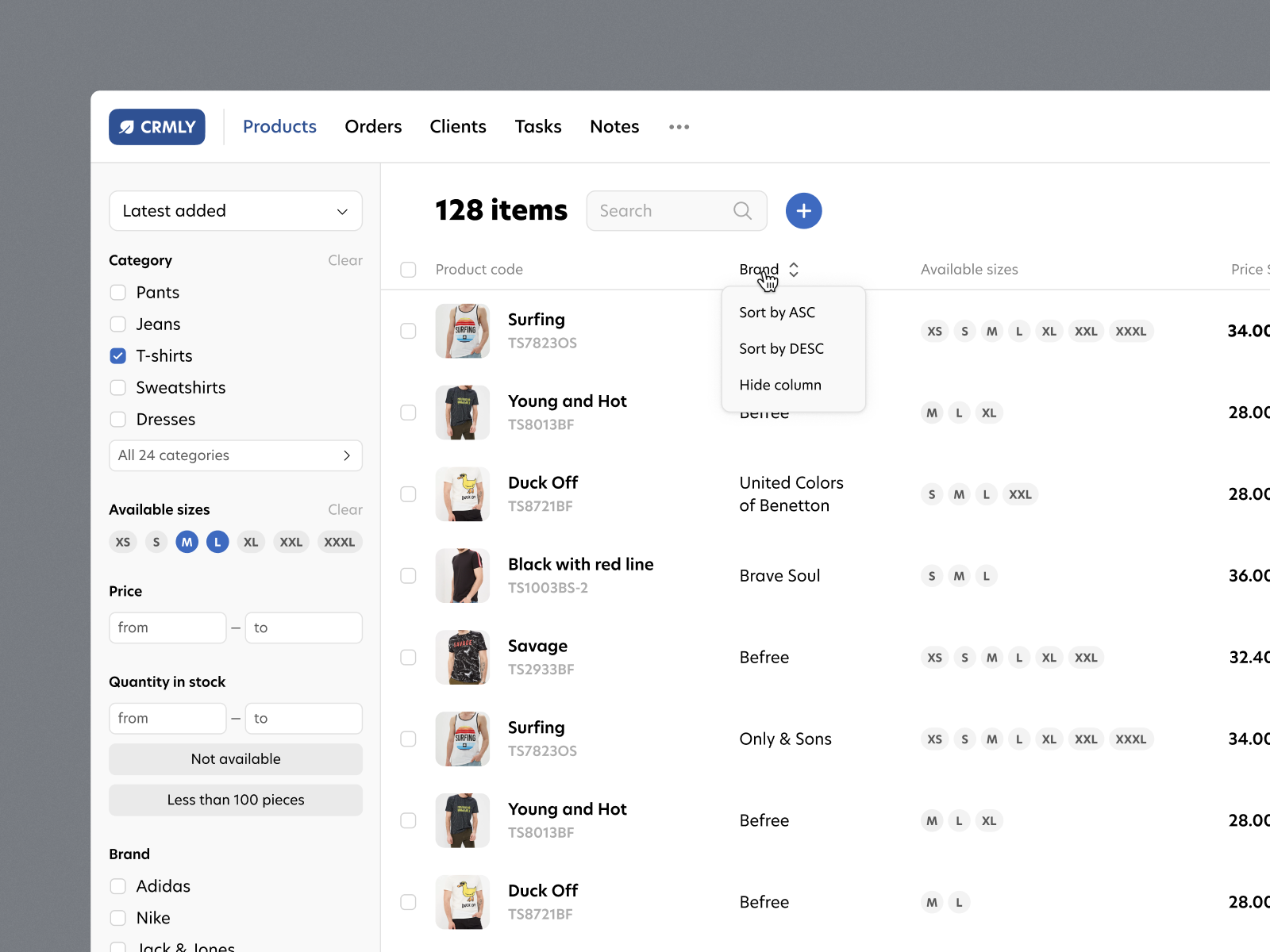Check the Nike brand filter
The image size is (1270, 952).
coord(118,918)
